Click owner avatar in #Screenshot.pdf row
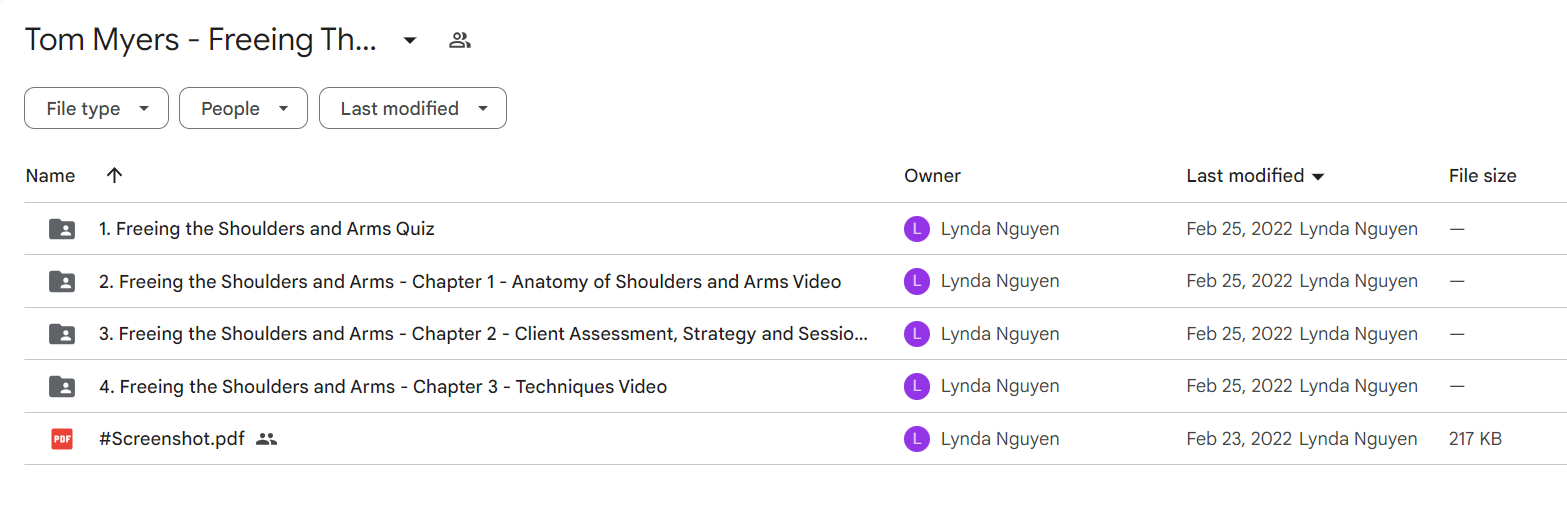1567x509 pixels. click(917, 439)
